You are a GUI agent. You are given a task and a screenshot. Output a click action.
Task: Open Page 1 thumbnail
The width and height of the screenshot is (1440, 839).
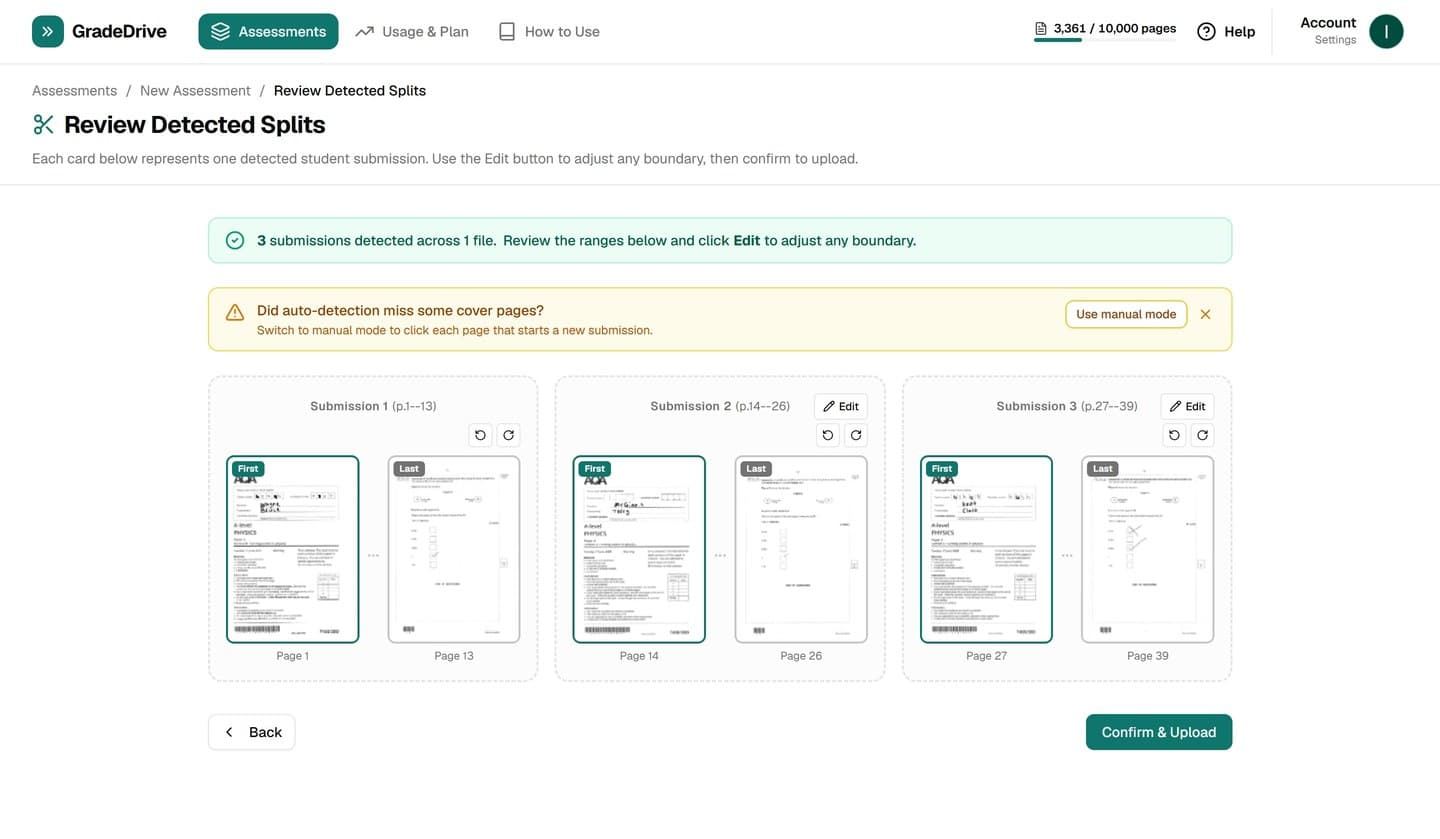[x=293, y=549]
